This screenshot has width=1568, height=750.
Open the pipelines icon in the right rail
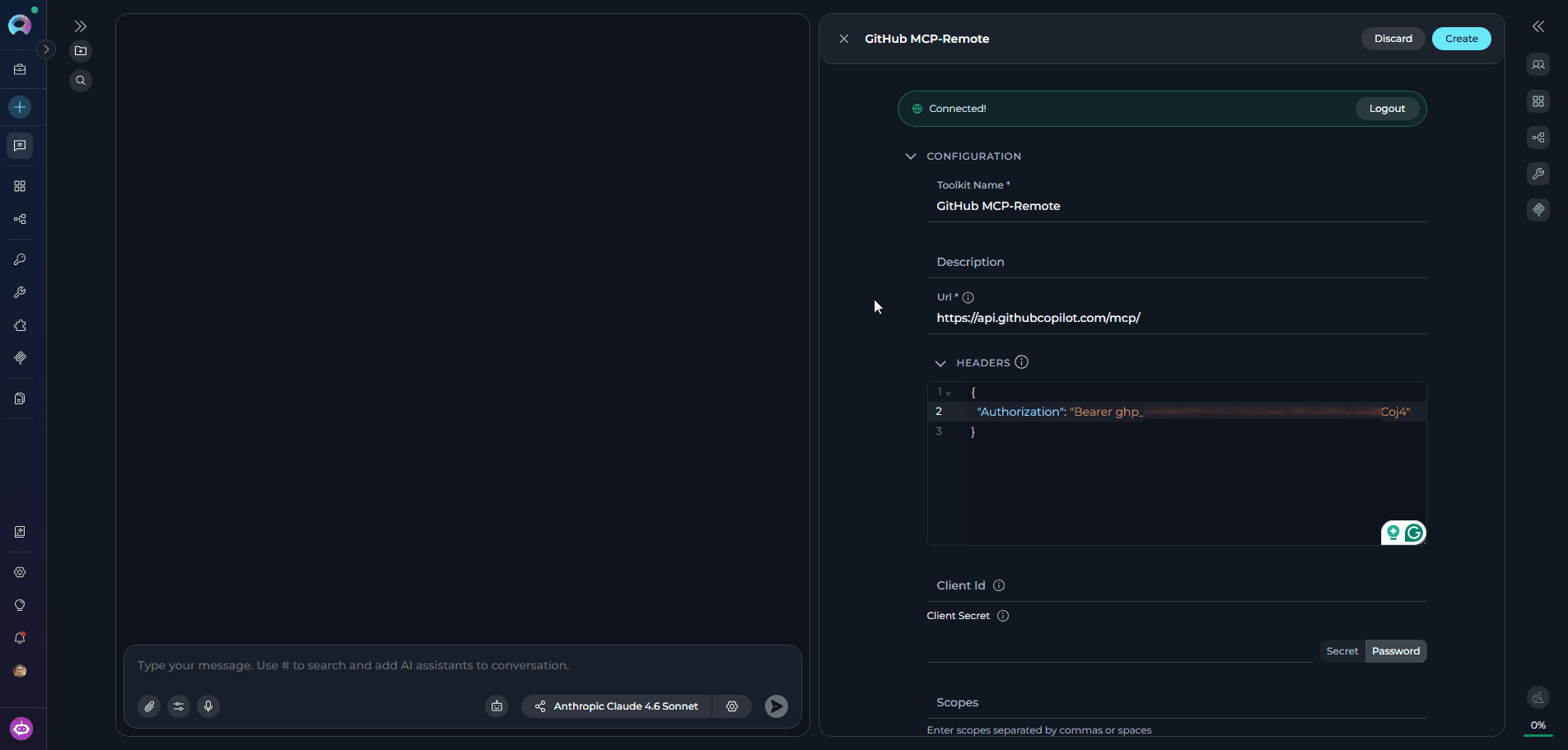[1538, 137]
